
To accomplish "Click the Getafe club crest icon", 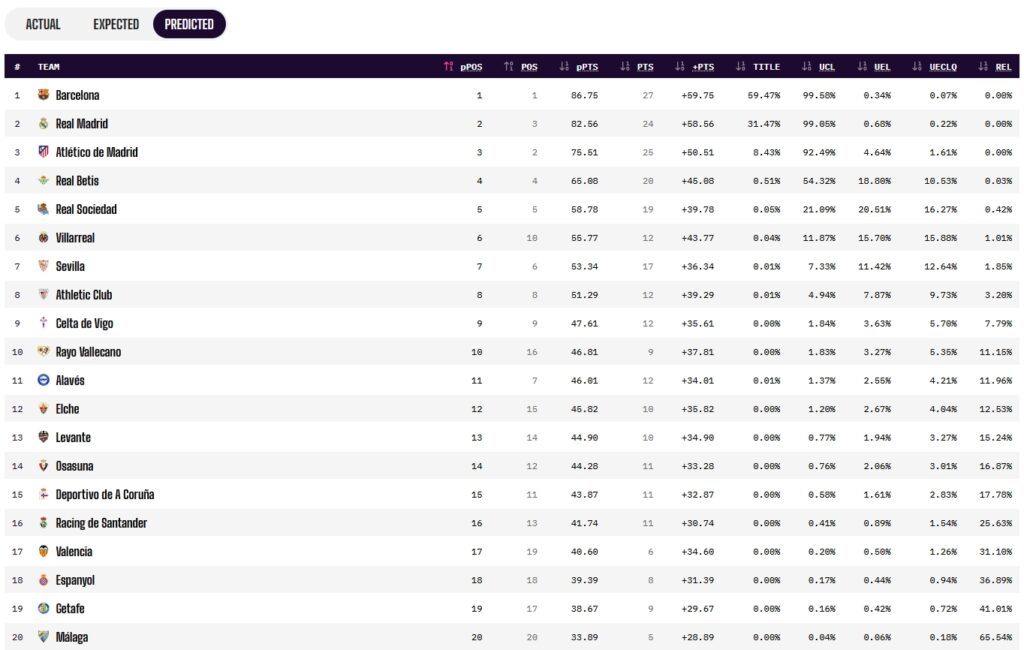I will [43, 608].
